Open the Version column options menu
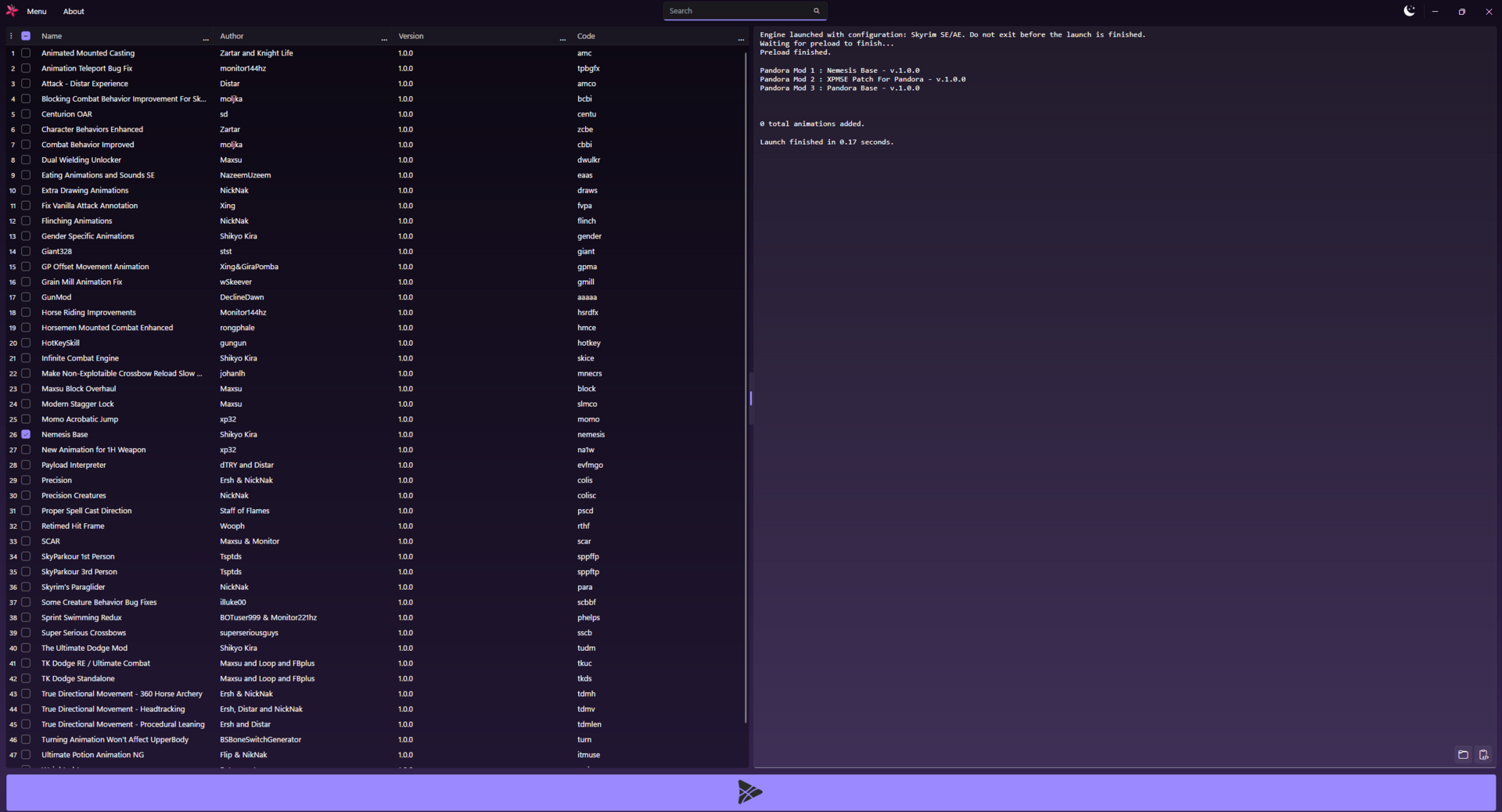The width and height of the screenshot is (1502, 812). (562, 38)
